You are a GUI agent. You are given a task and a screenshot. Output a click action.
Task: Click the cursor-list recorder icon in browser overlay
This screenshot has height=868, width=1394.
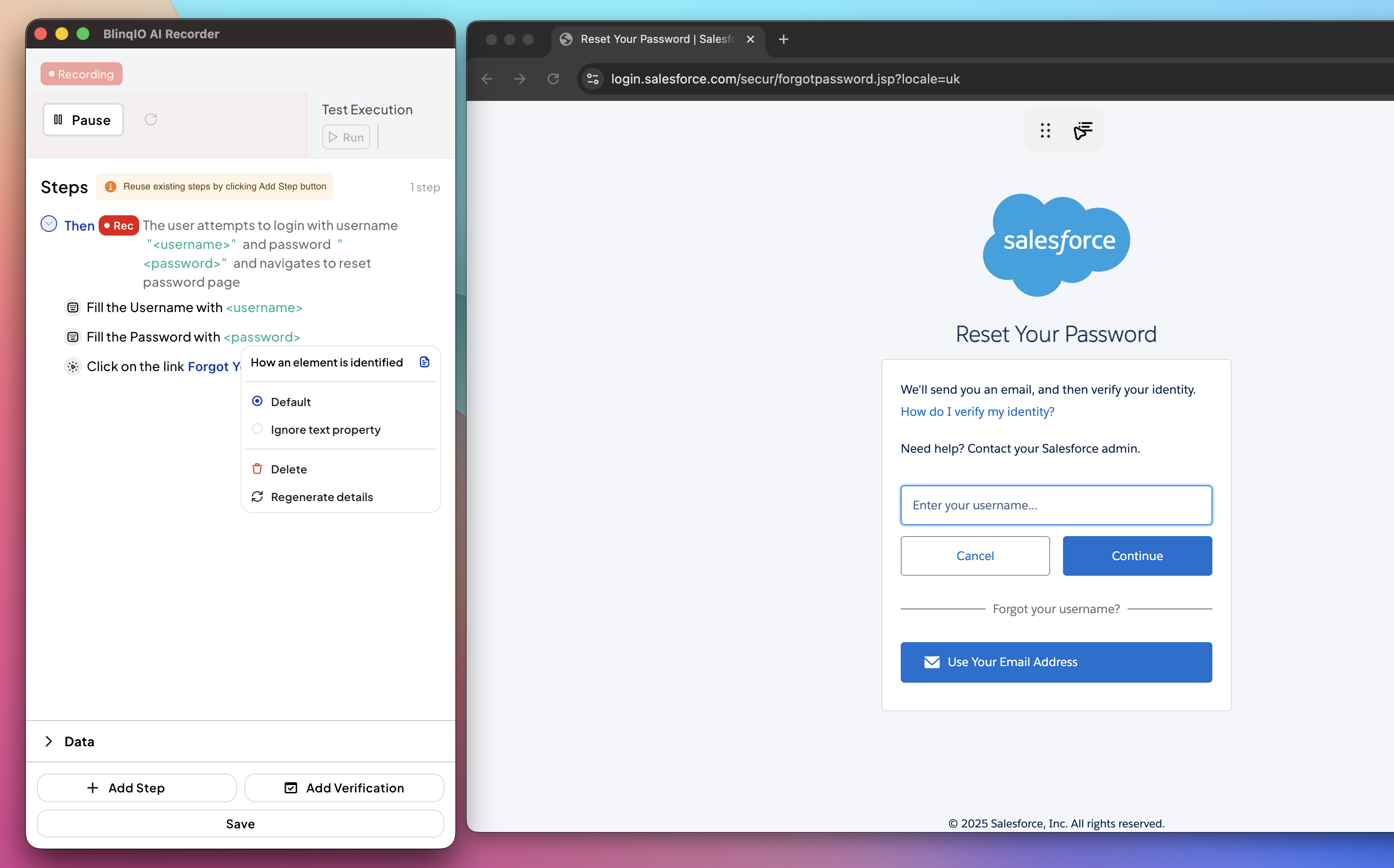click(x=1082, y=131)
